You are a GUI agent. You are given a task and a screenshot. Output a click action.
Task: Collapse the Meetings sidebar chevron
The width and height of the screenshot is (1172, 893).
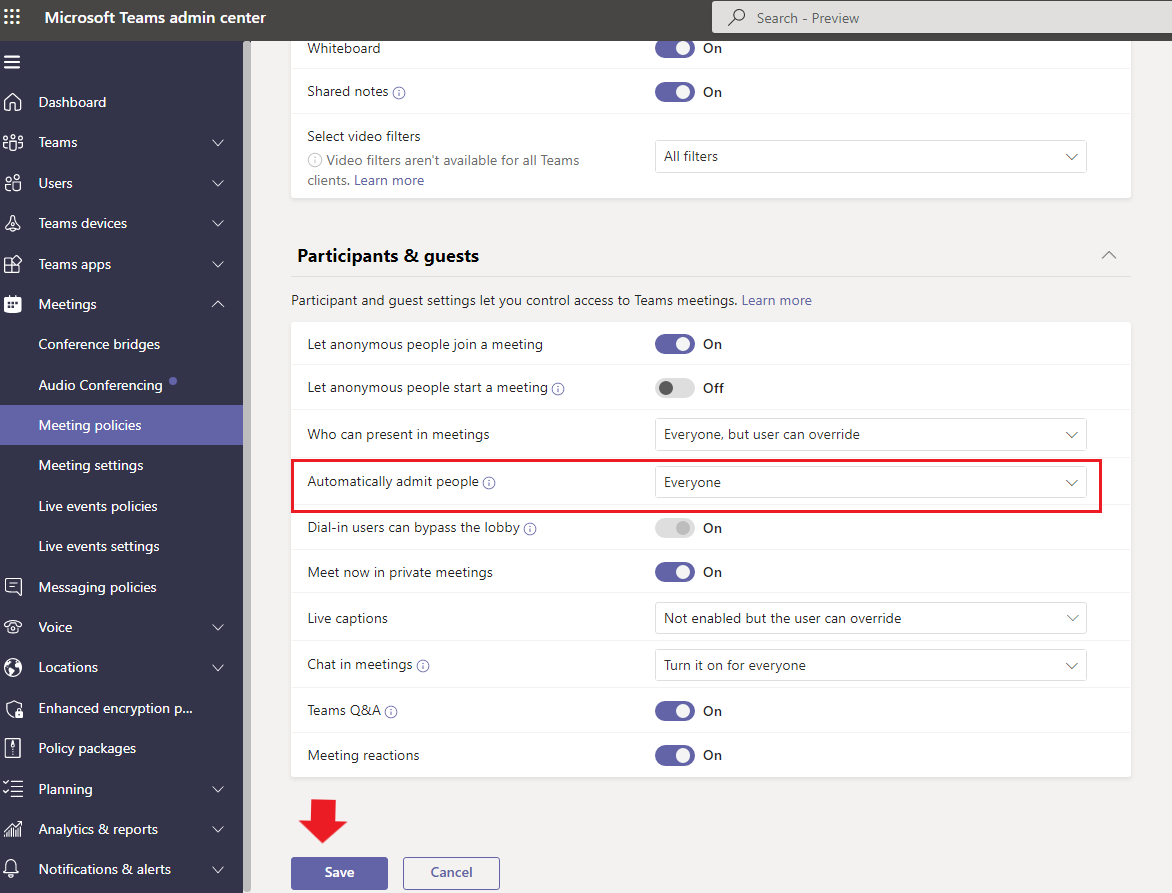coord(218,304)
